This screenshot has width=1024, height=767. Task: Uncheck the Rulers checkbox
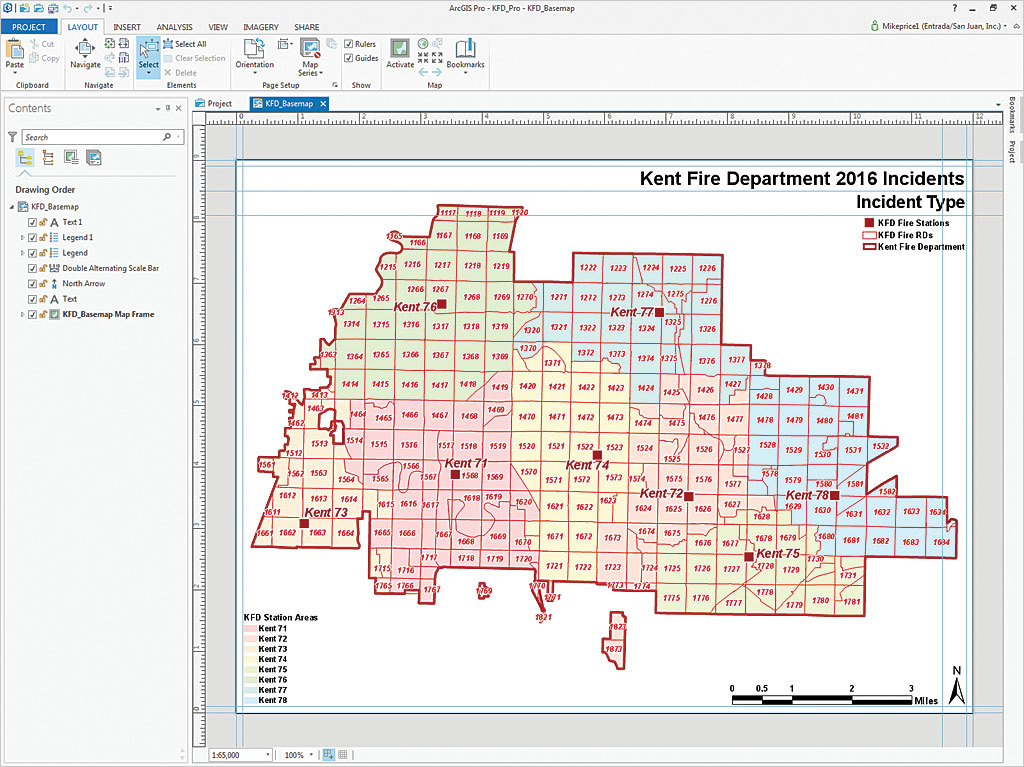pos(348,44)
